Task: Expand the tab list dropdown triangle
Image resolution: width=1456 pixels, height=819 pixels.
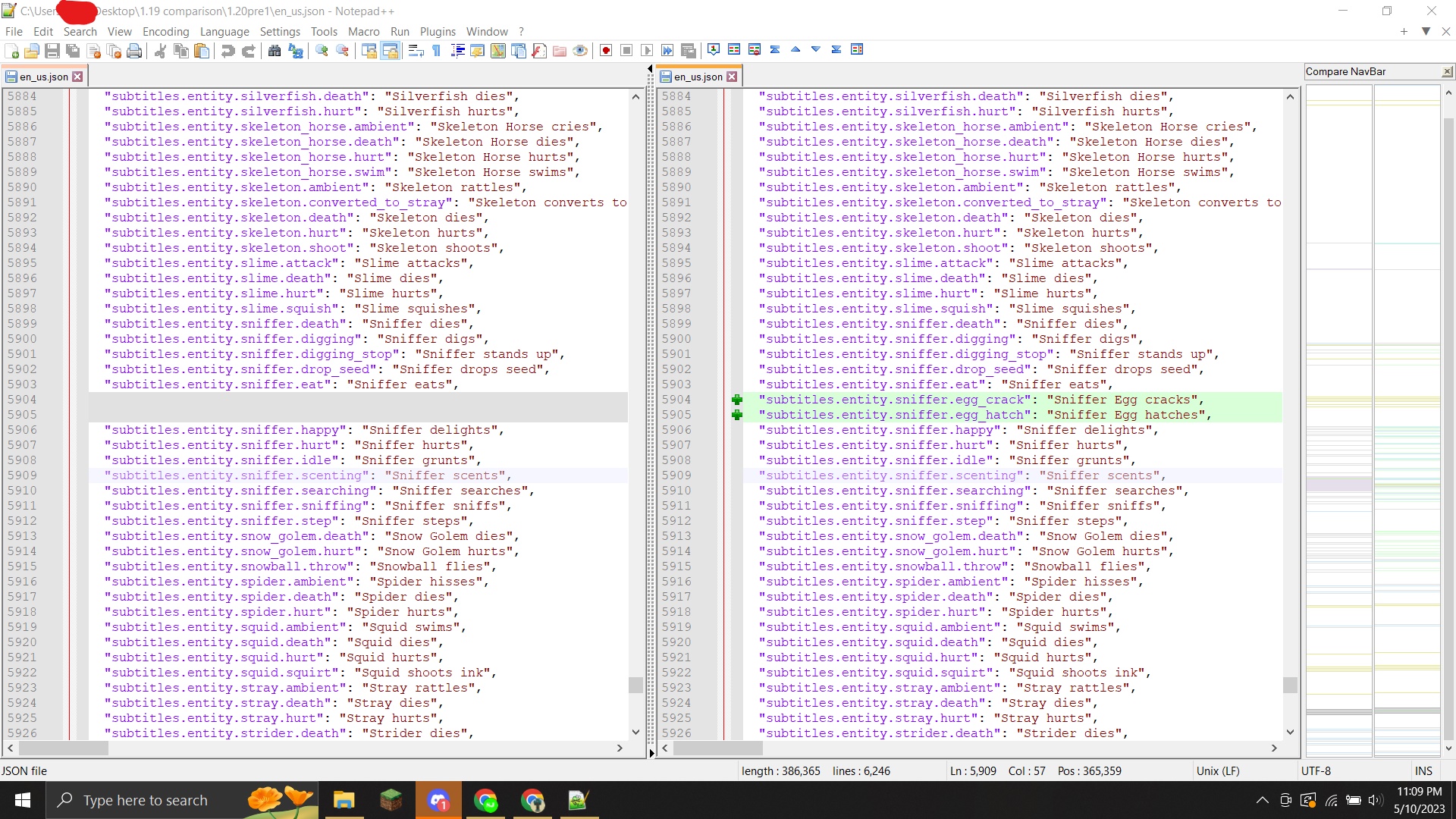Action: [1426, 31]
